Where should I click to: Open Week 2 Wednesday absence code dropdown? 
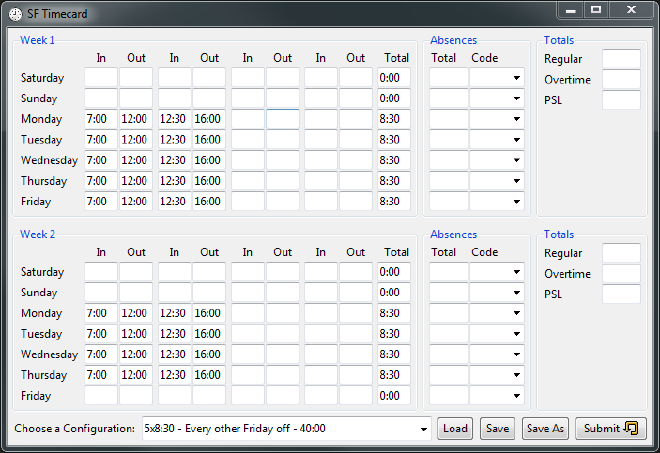click(x=497, y=354)
